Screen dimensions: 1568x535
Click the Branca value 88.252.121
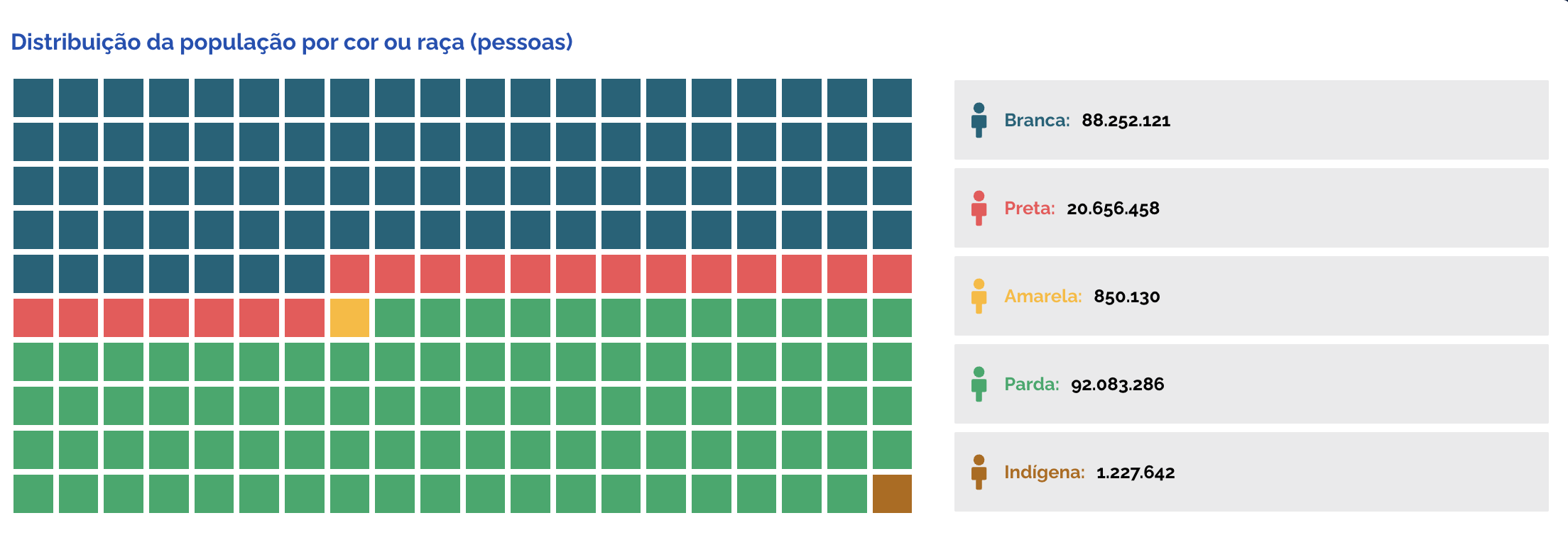pos(1126,121)
